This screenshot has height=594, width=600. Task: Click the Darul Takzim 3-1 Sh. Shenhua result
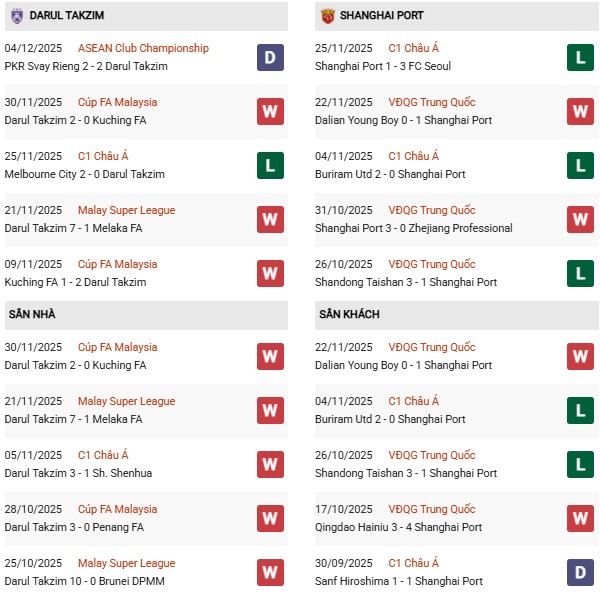(x=76, y=473)
